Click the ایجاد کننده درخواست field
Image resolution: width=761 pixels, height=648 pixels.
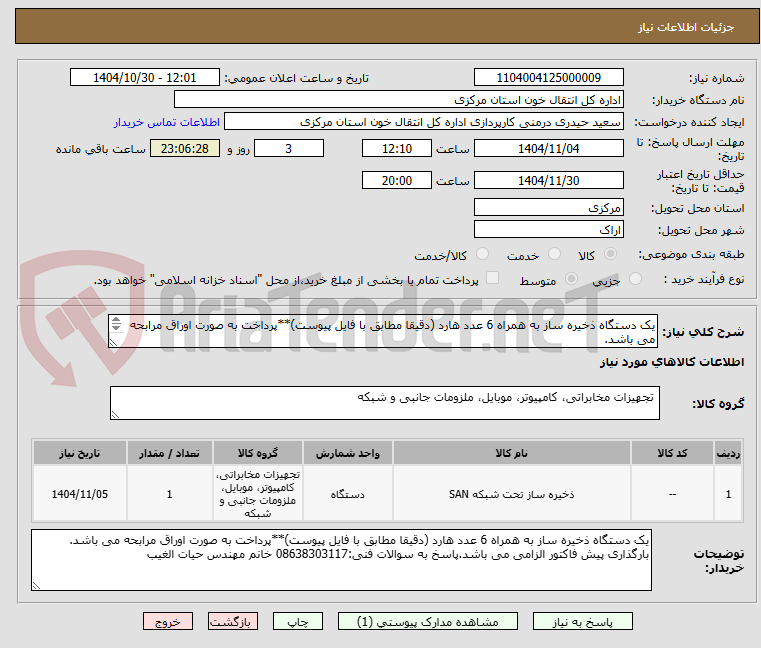[x=424, y=122]
